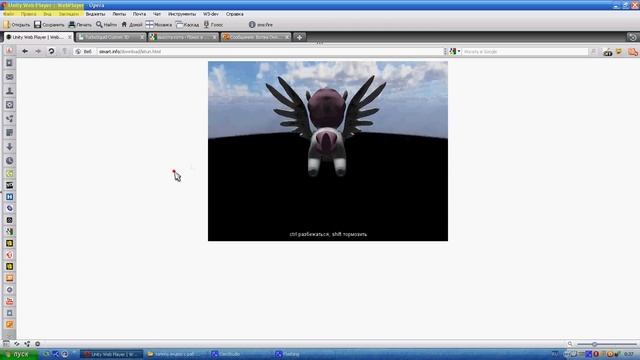Image resolution: width=640 pixels, height=360 pixels.
Task: Click the Save floppy disk toolbar button
Action: pyautogui.click(x=49, y=25)
